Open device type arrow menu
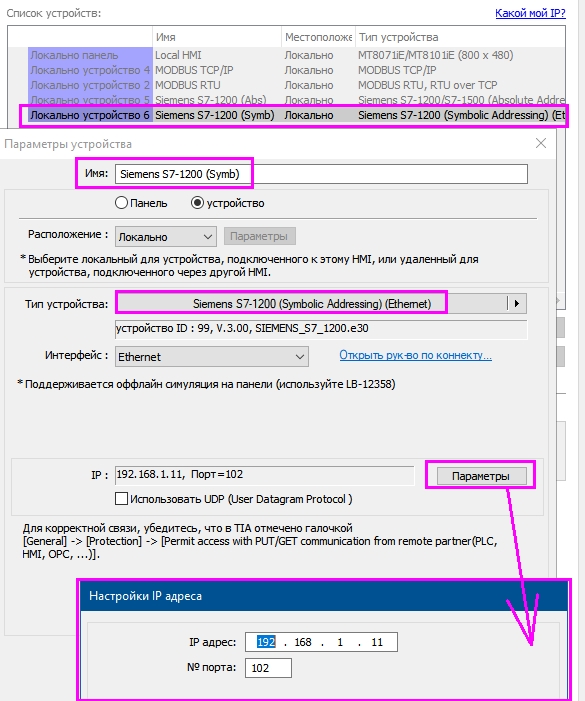This screenshot has height=701, width=585. 517,304
